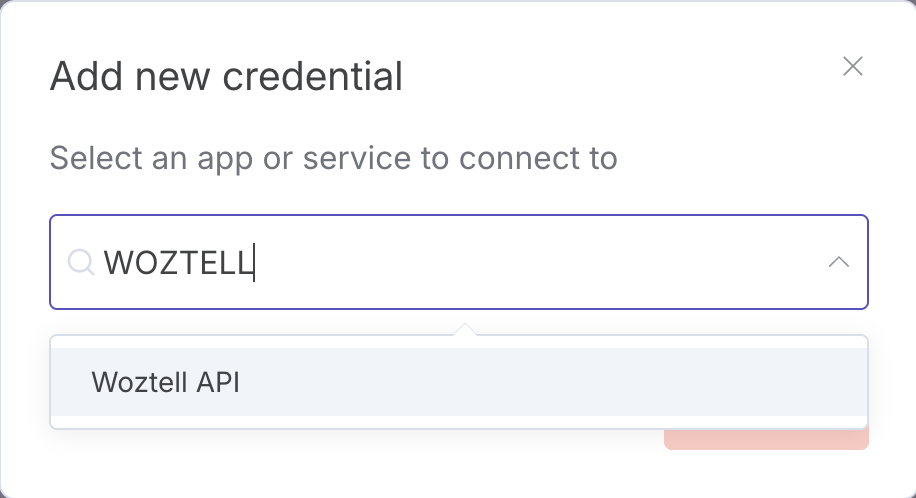Click the magnifying glass search icon
Image resolution: width=916 pixels, height=498 pixels.
[80, 262]
